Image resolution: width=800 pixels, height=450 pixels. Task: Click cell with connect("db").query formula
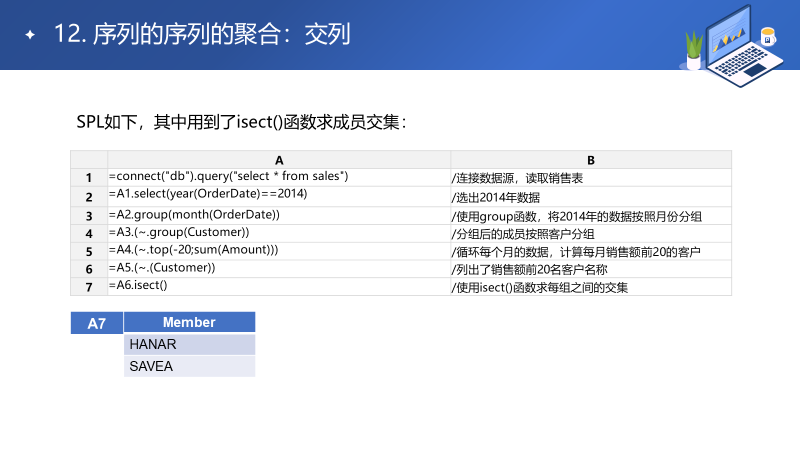(x=279, y=178)
